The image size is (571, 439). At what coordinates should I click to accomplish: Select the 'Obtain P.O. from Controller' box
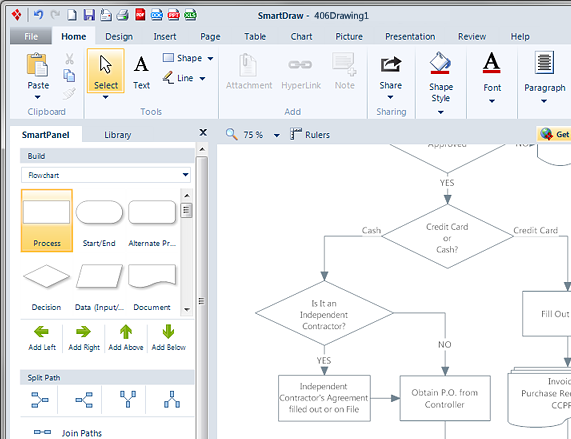tap(445, 399)
